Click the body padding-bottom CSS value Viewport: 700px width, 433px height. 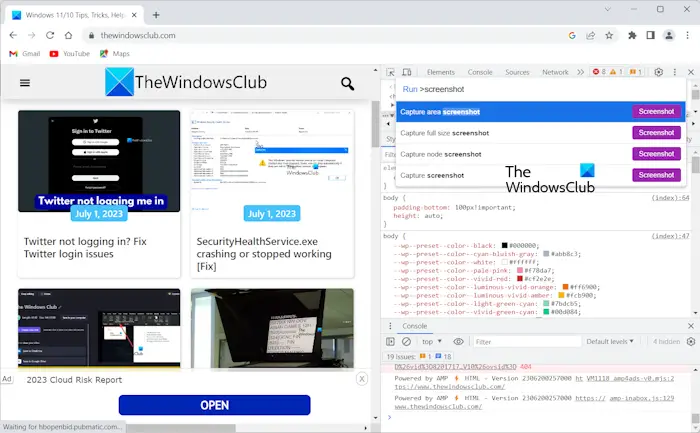coord(485,208)
